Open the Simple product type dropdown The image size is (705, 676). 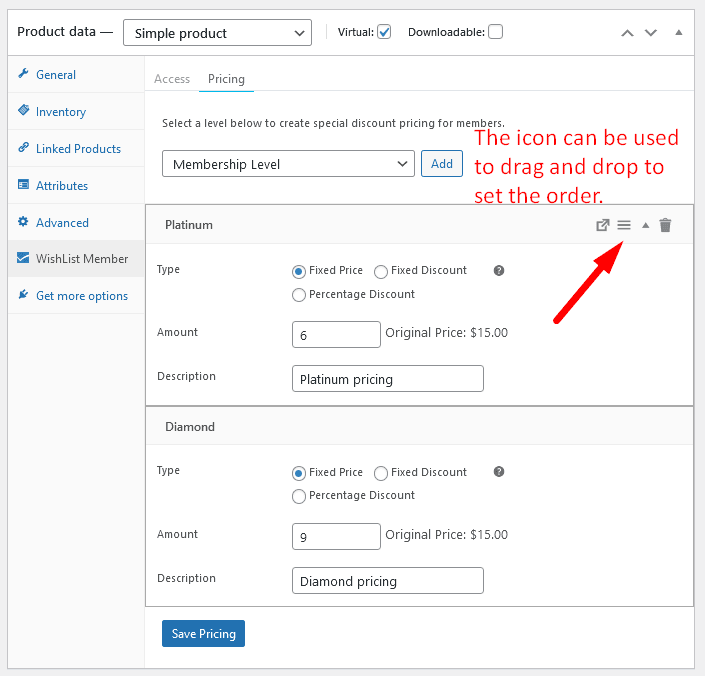click(x=217, y=32)
